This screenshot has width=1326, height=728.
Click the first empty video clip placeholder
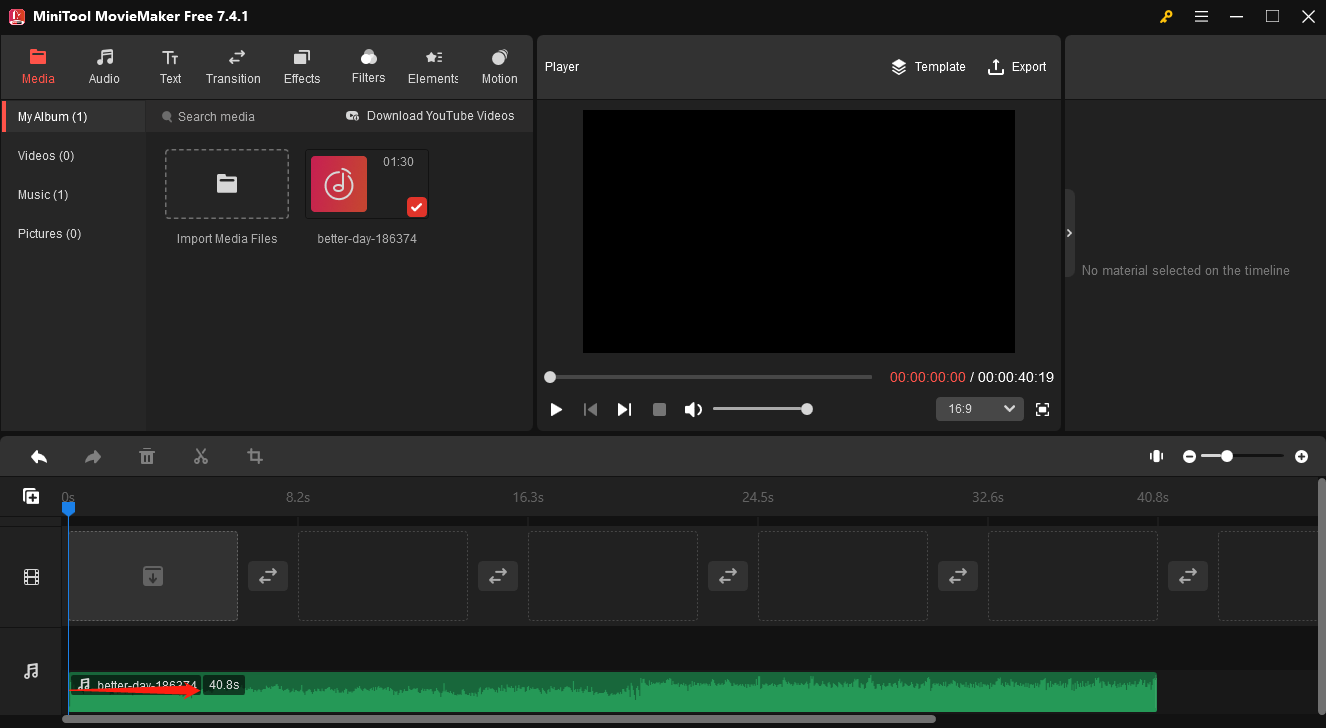click(153, 576)
